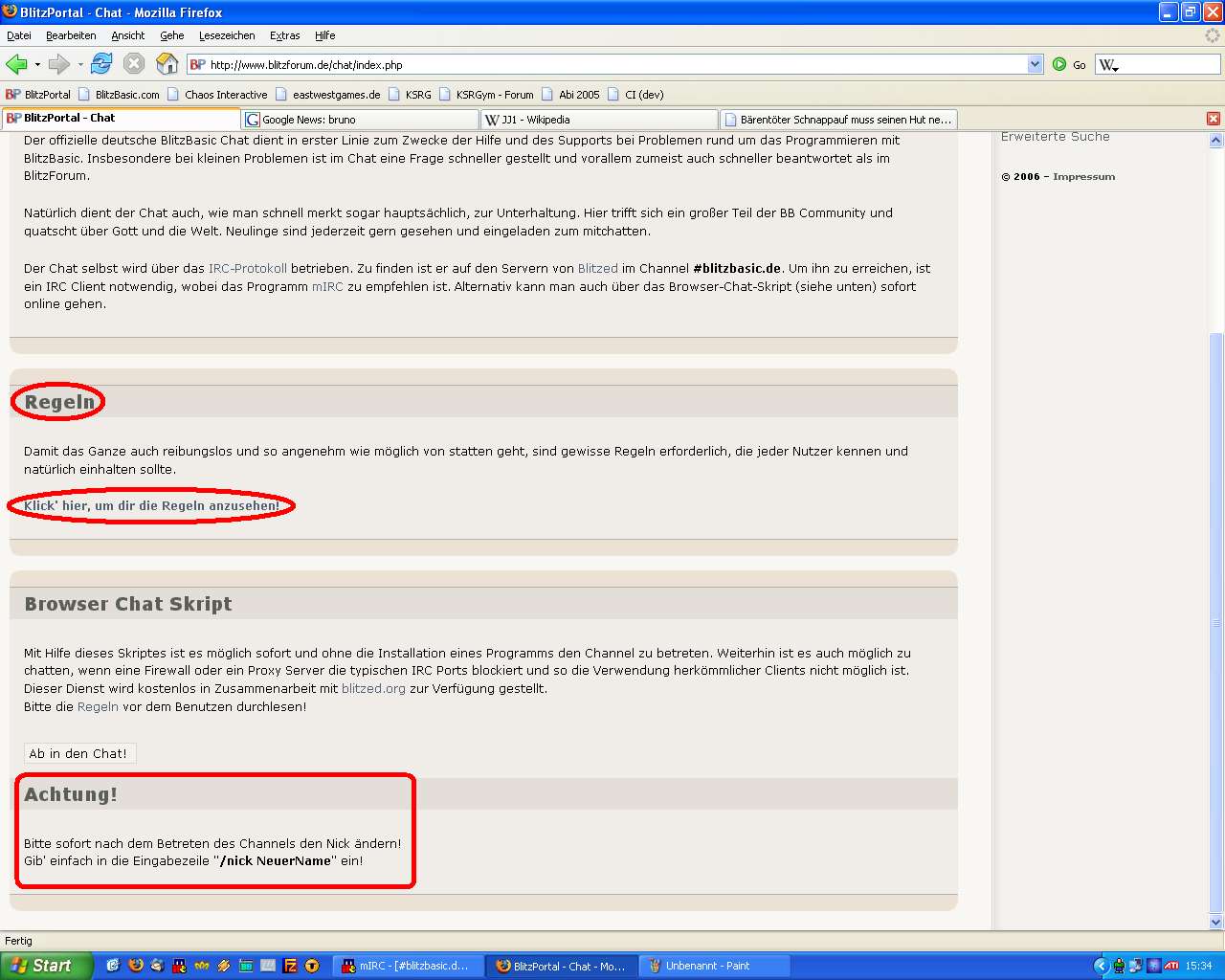Open the 'Klick' hier' Regeln link
Viewport: 1225px width, 980px height.
pos(151,505)
